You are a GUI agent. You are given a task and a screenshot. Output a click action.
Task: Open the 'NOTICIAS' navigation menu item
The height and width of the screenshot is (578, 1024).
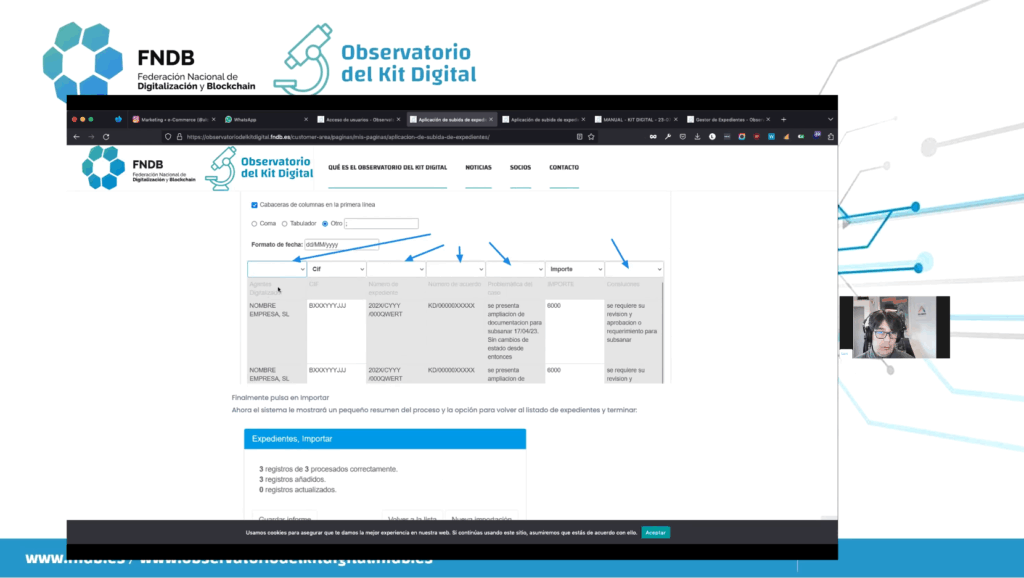(478, 168)
